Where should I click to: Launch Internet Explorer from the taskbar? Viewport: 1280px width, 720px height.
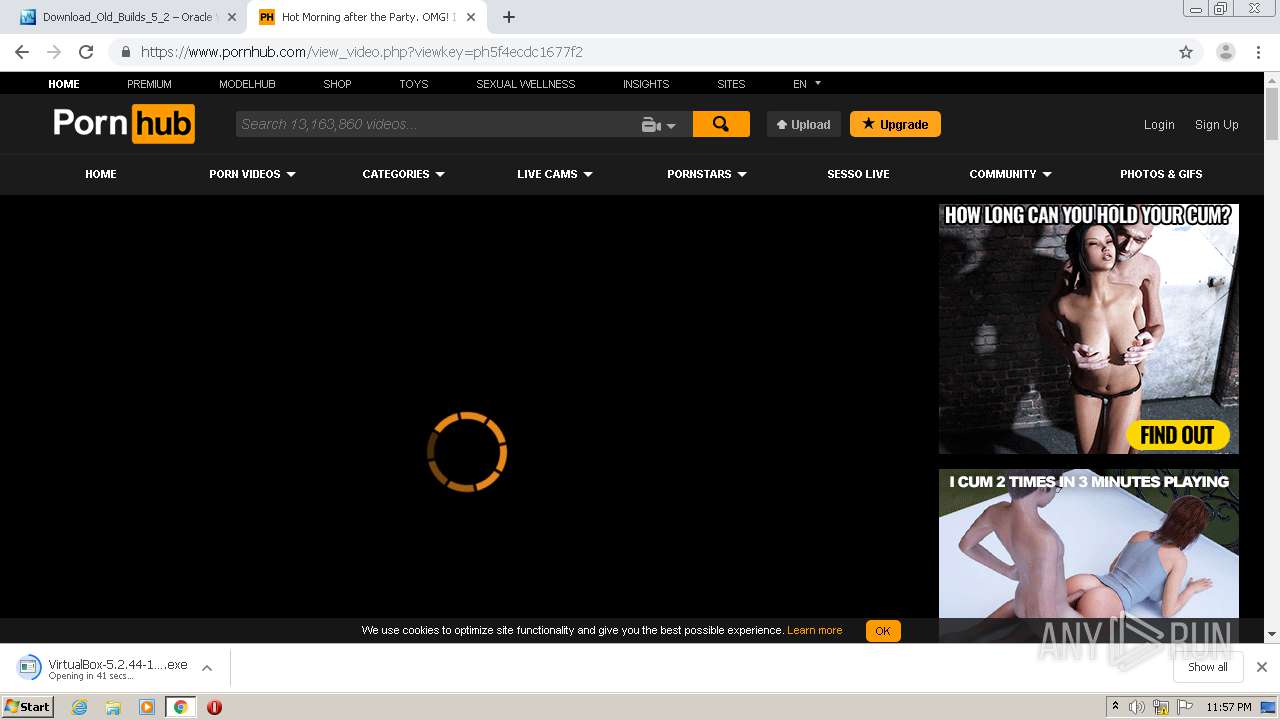[x=79, y=707]
